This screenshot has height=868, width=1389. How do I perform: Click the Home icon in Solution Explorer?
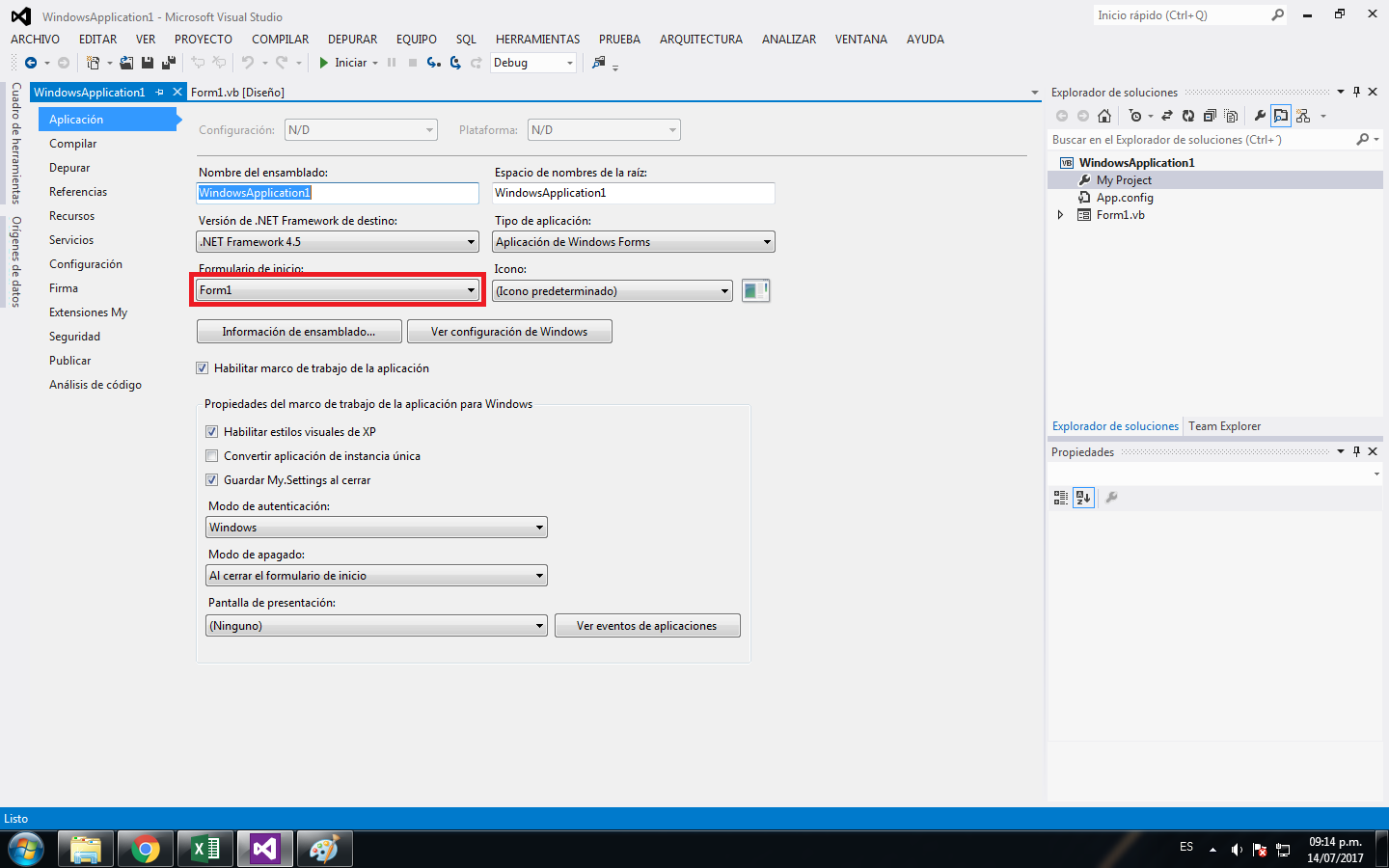point(1104,116)
